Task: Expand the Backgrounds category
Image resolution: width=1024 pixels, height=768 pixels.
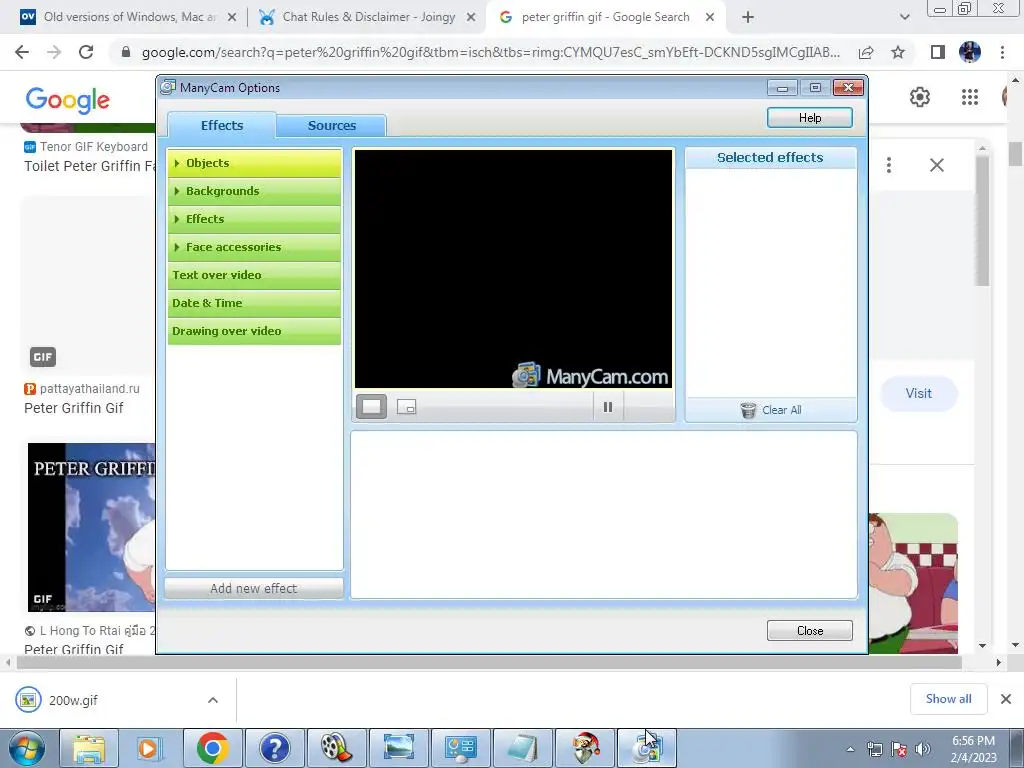Action: pos(254,191)
